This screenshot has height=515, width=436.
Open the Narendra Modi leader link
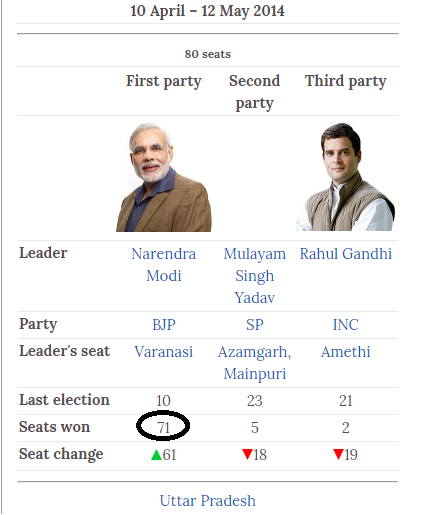pyautogui.click(x=164, y=265)
